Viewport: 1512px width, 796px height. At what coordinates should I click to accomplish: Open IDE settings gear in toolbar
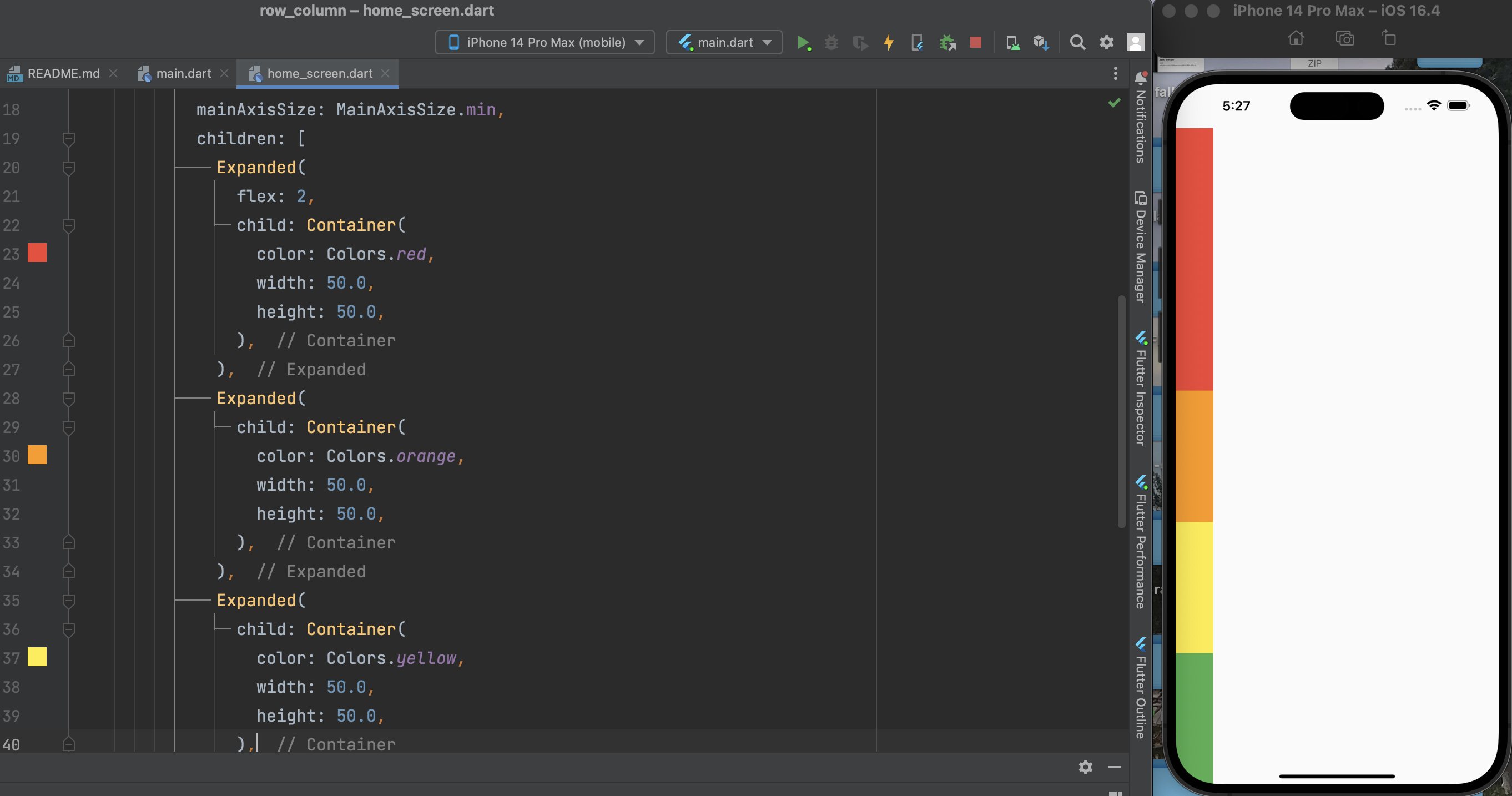1106,42
